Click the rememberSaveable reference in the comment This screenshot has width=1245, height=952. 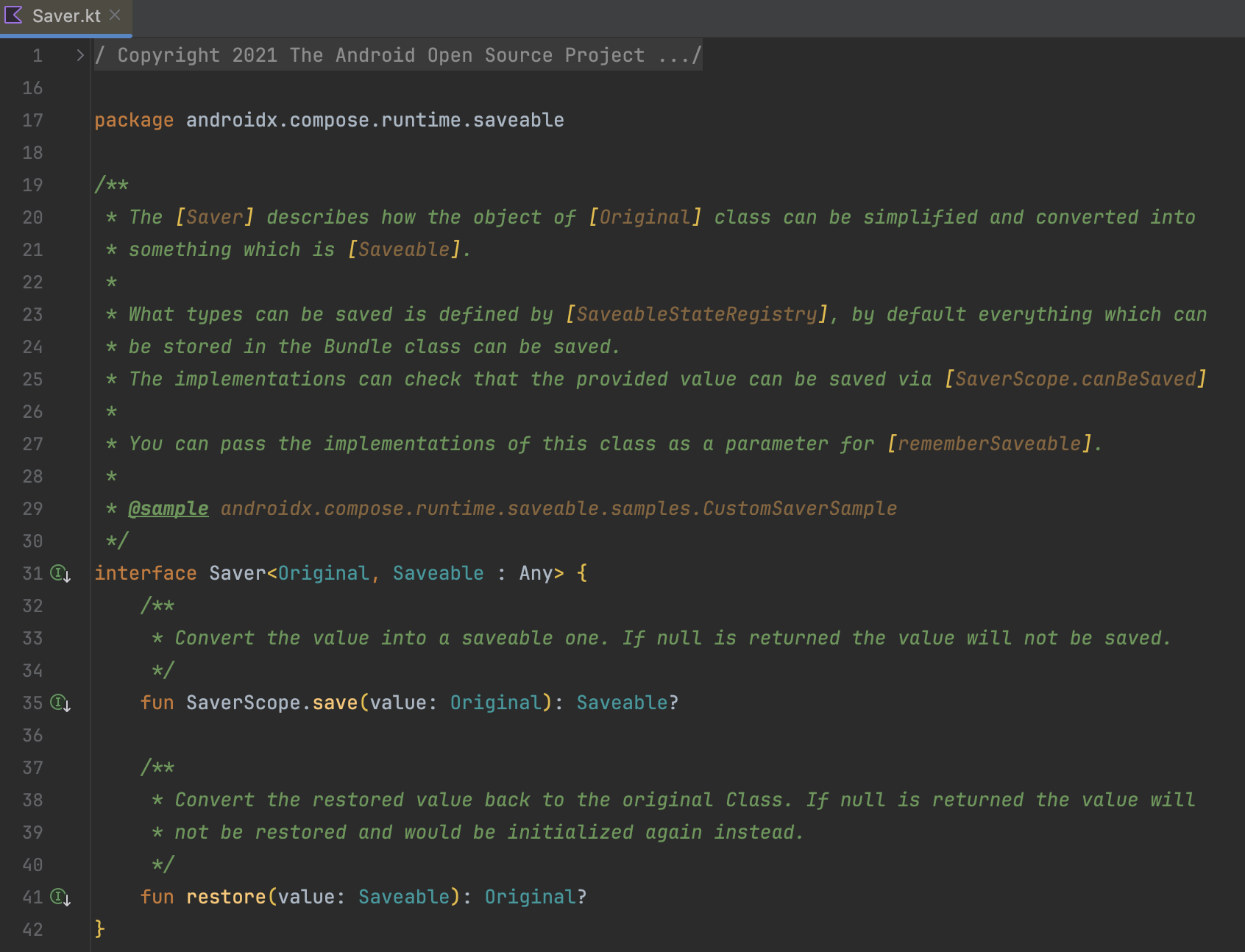(992, 443)
